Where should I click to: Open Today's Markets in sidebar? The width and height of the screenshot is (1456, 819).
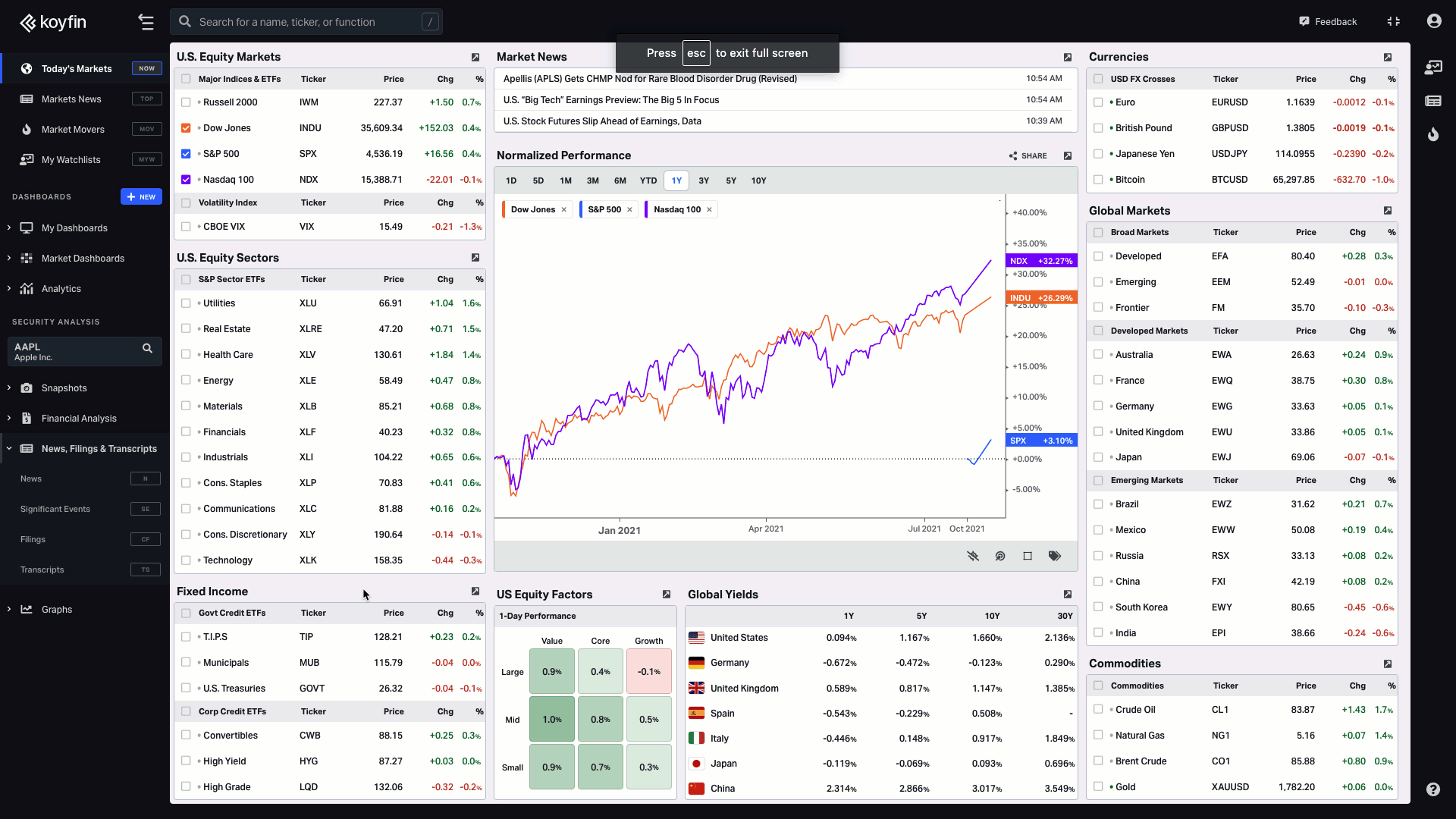click(x=85, y=68)
